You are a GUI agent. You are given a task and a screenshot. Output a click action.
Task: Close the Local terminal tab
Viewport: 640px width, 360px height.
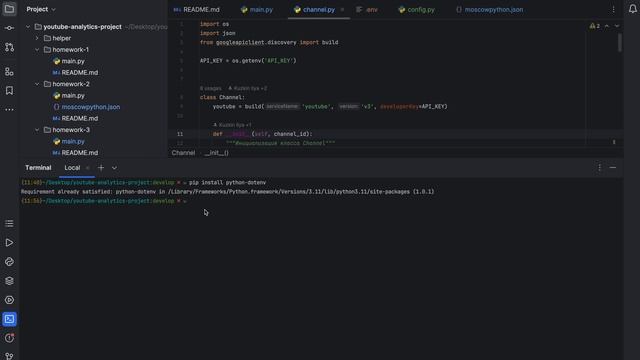(87, 168)
